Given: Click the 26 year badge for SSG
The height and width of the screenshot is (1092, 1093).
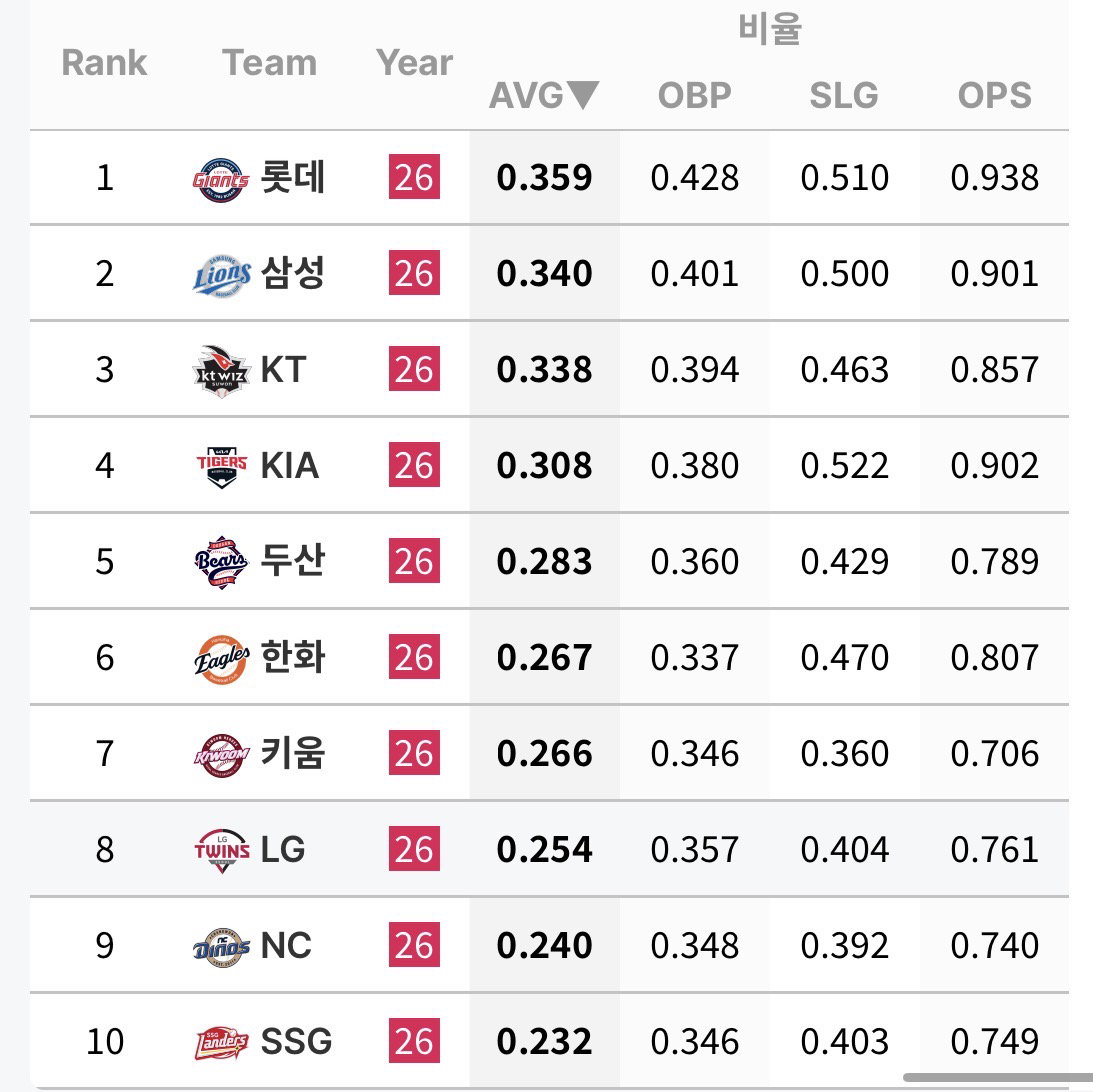Looking at the screenshot, I should (x=414, y=1041).
